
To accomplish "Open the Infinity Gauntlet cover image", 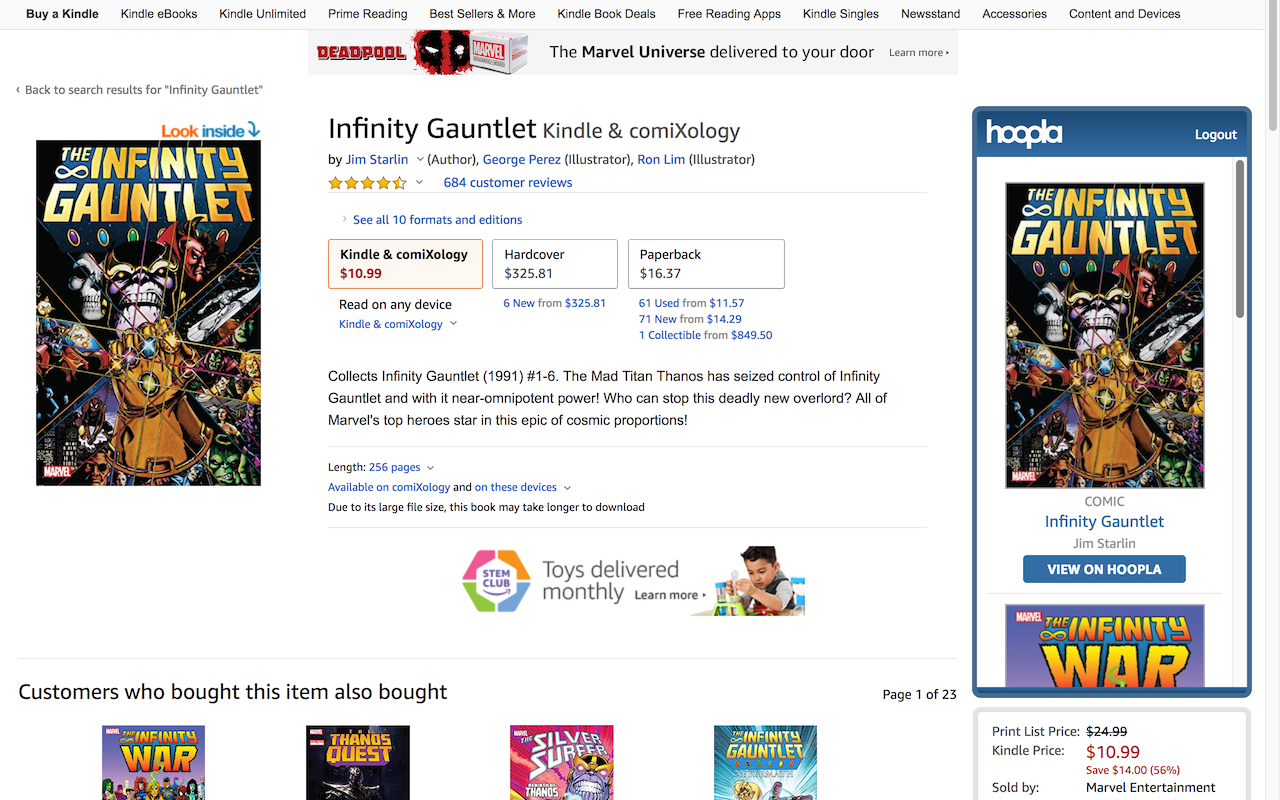I will point(148,313).
